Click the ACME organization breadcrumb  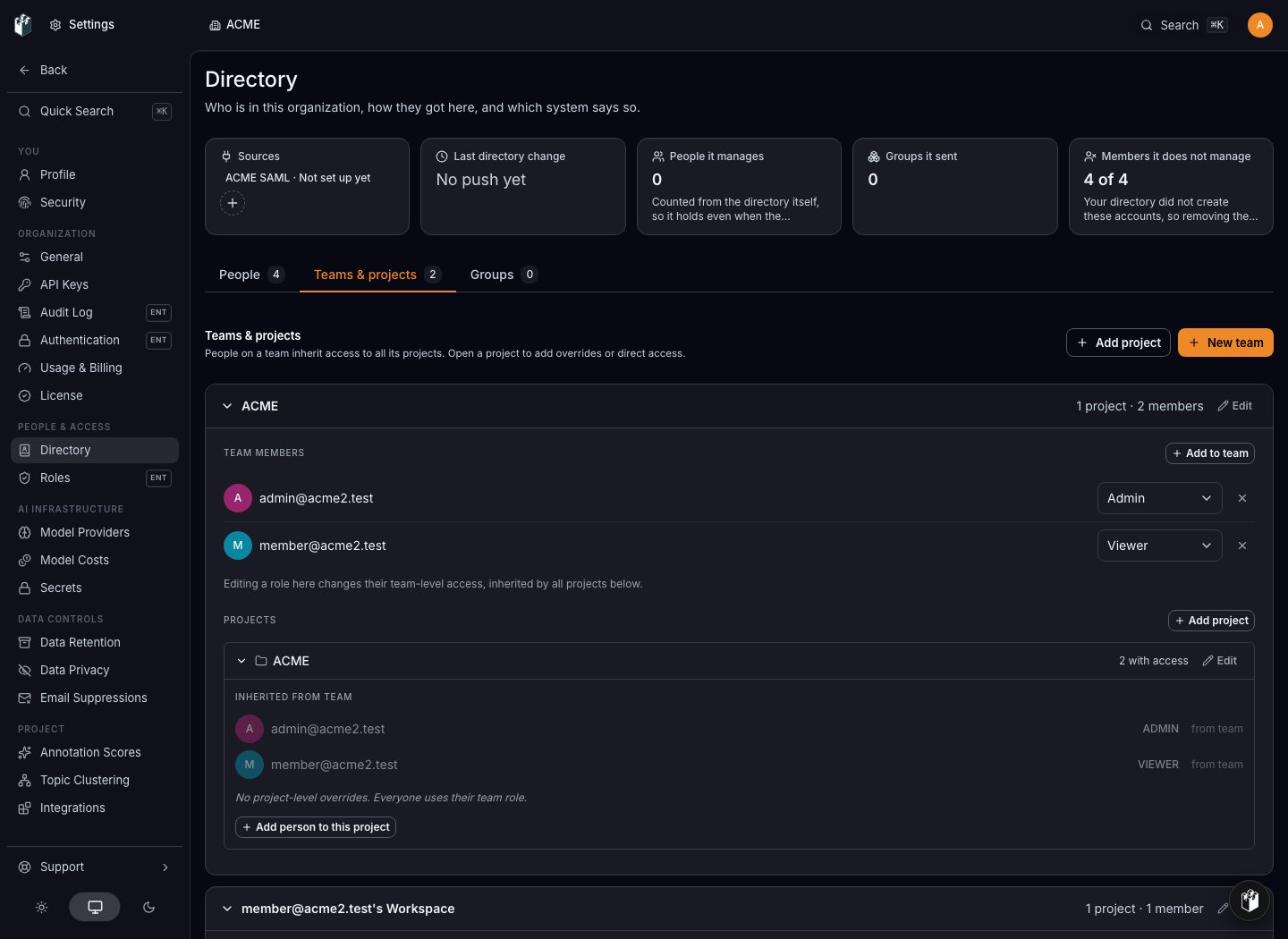(x=234, y=24)
